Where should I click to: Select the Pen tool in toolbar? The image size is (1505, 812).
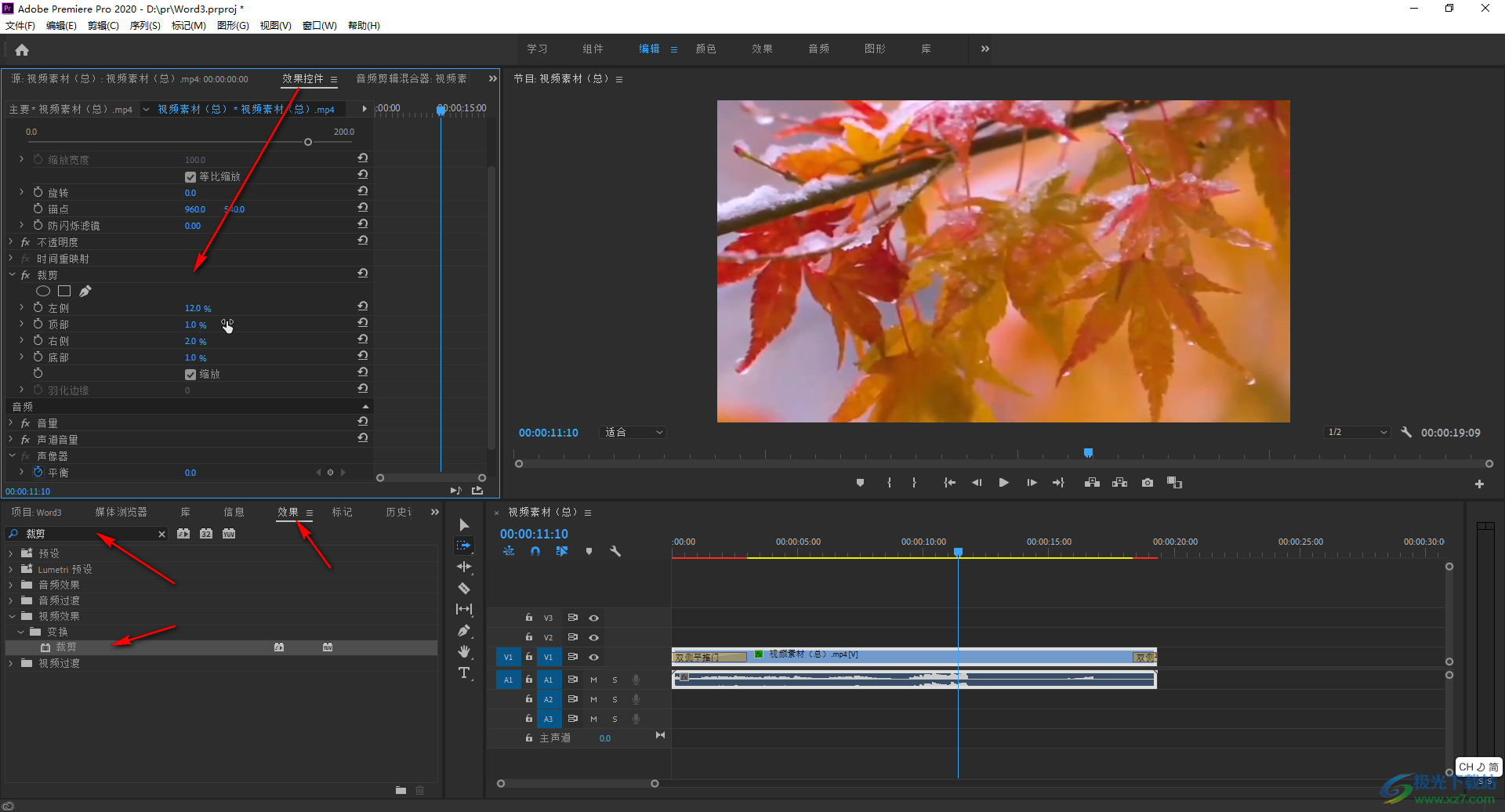pyautogui.click(x=464, y=630)
